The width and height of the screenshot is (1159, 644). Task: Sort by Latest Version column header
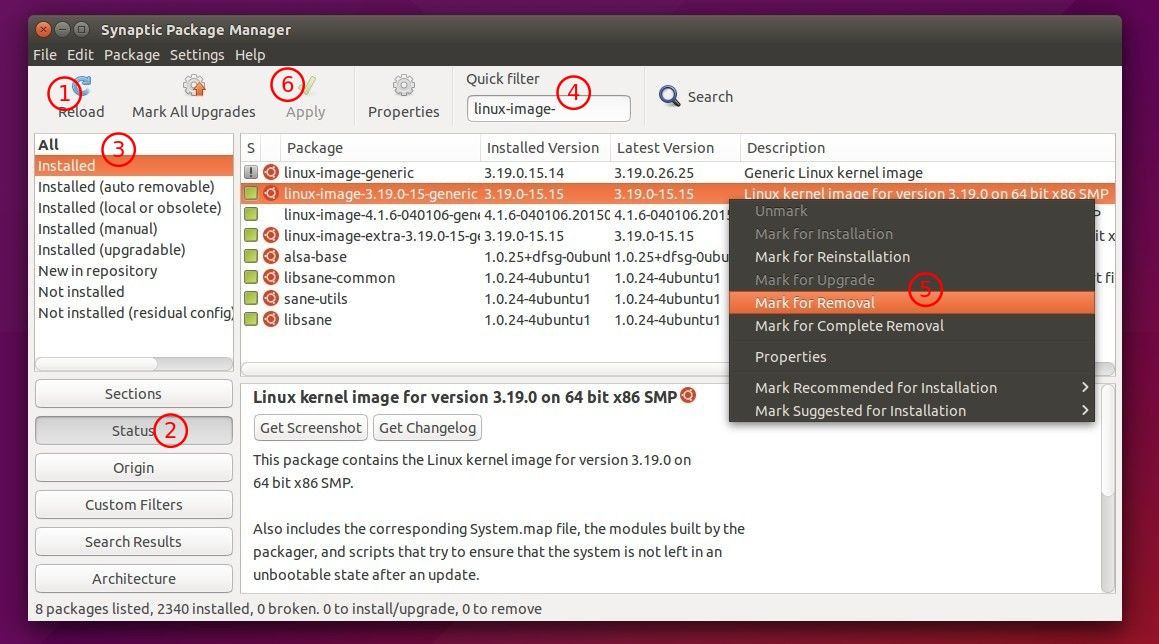click(676, 148)
